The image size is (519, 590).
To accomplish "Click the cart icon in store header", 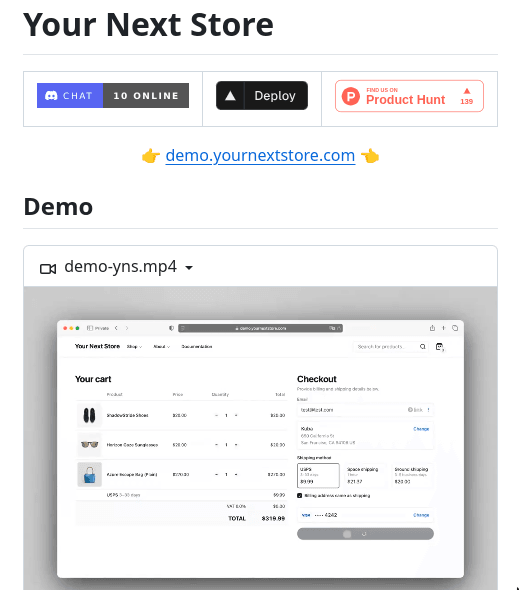I will tap(440, 347).
